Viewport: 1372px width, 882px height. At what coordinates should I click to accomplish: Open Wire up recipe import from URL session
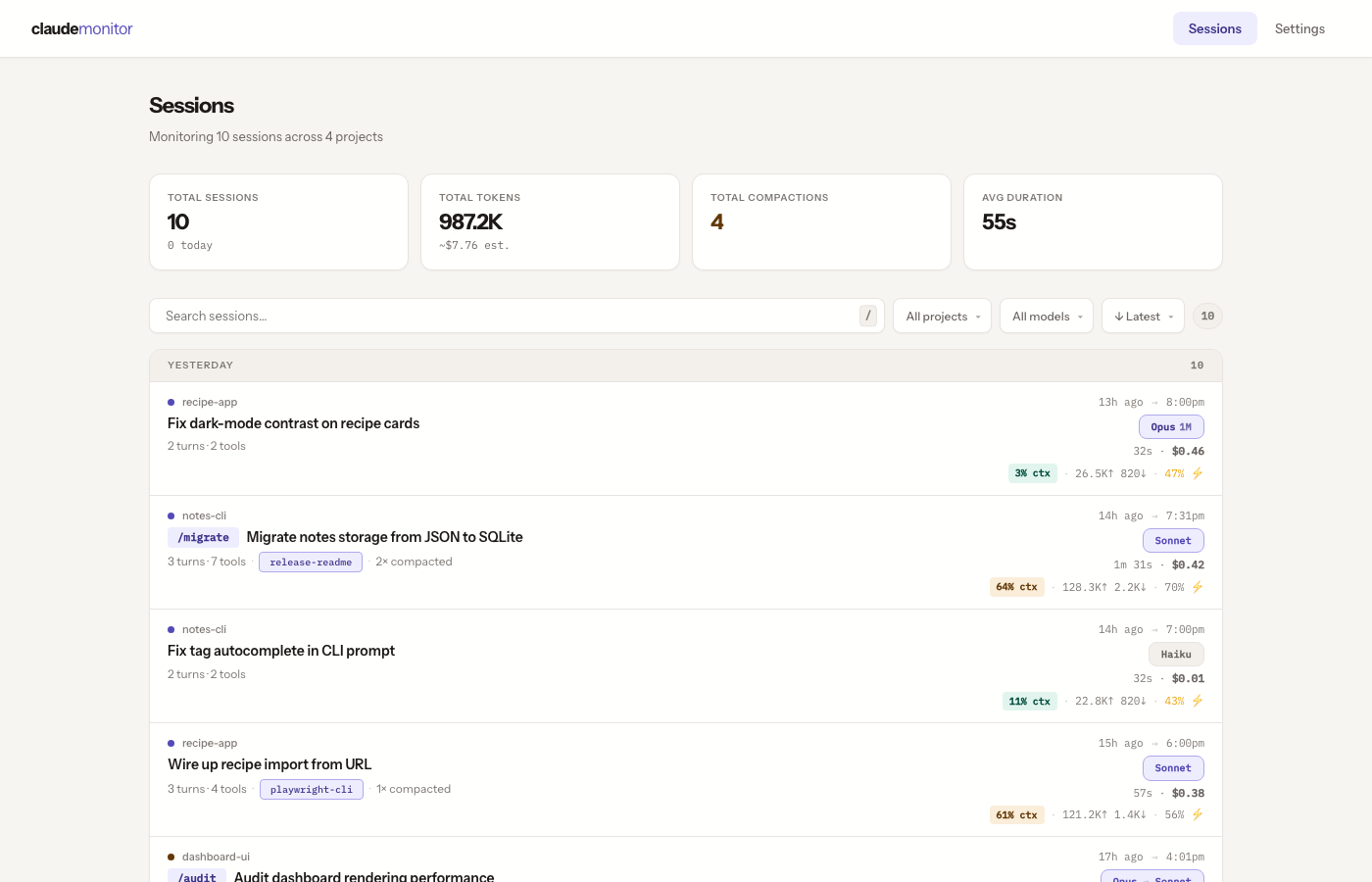(269, 764)
